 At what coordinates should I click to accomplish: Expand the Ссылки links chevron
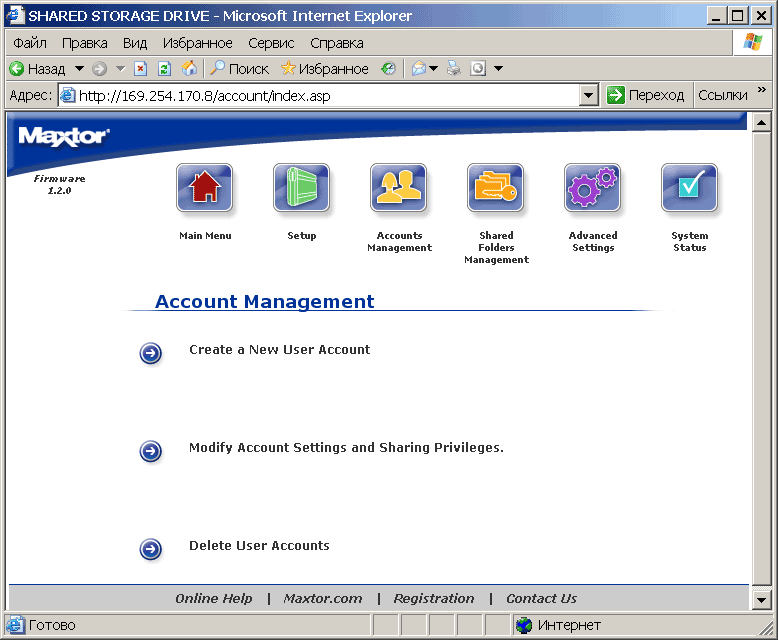(x=762, y=90)
